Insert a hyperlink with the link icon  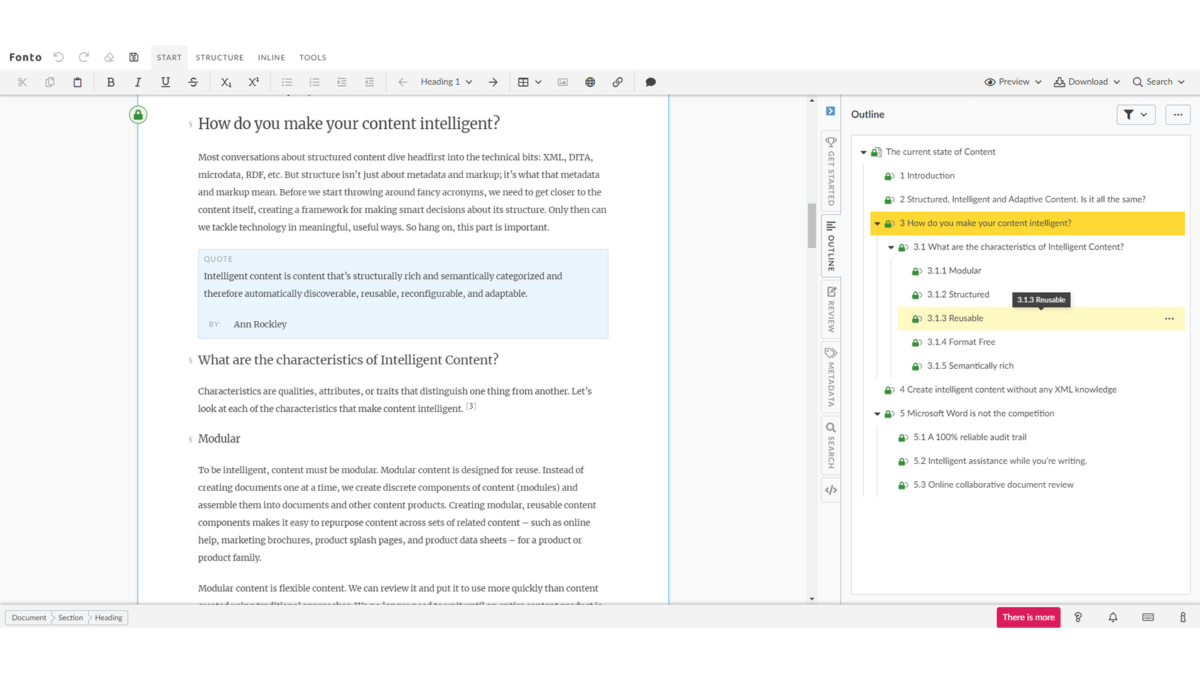[617, 82]
